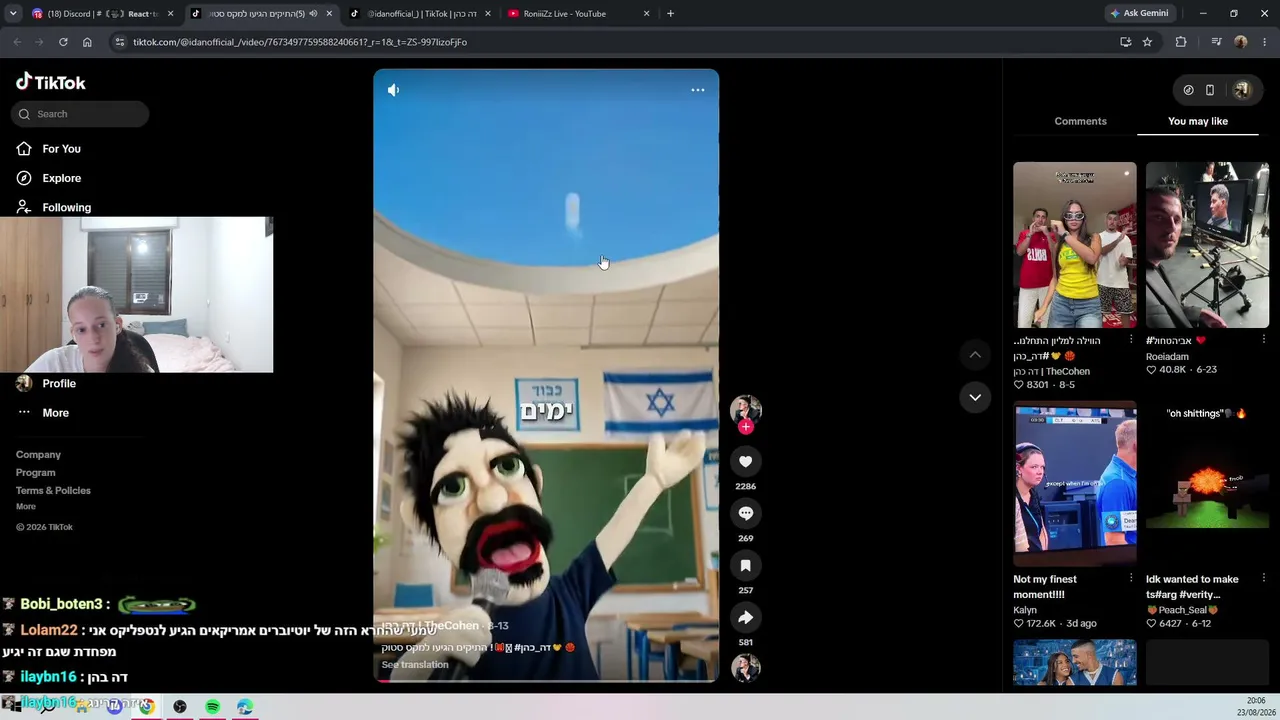This screenshot has width=1280, height=720.
Task: Click the address bar URL
Action: [x=300, y=42]
